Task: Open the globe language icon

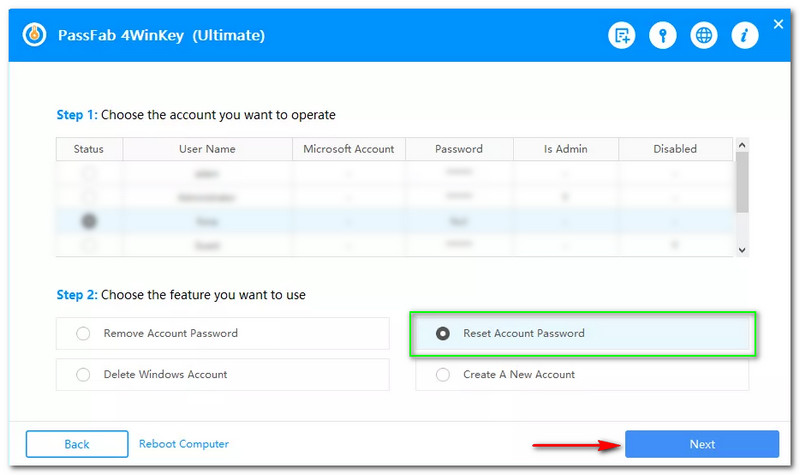Action: click(x=704, y=36)
